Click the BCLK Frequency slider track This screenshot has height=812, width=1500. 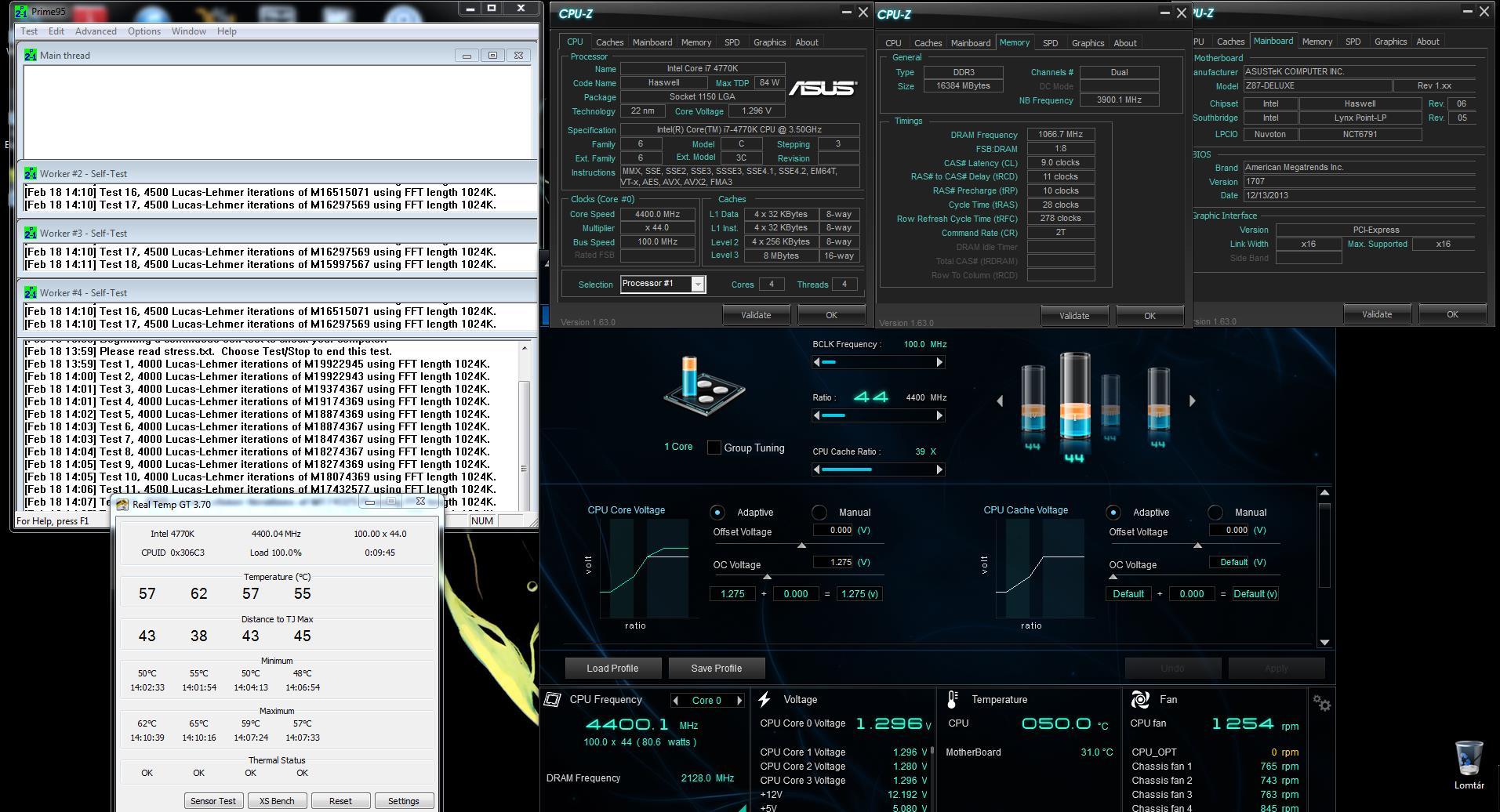[x=878, y=362]
